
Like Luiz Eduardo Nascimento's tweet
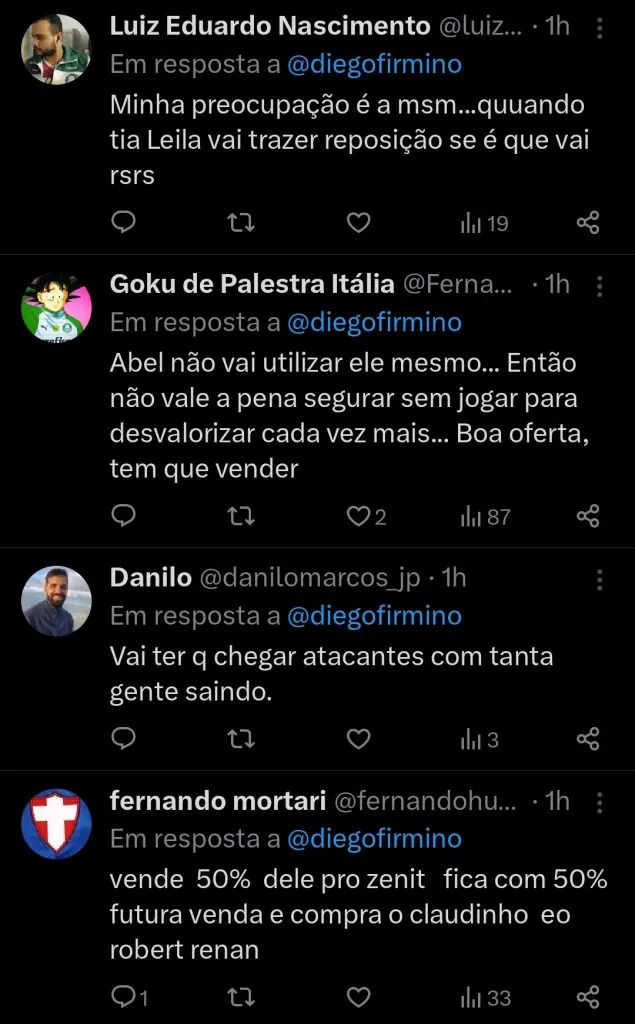tap(358, 223)
